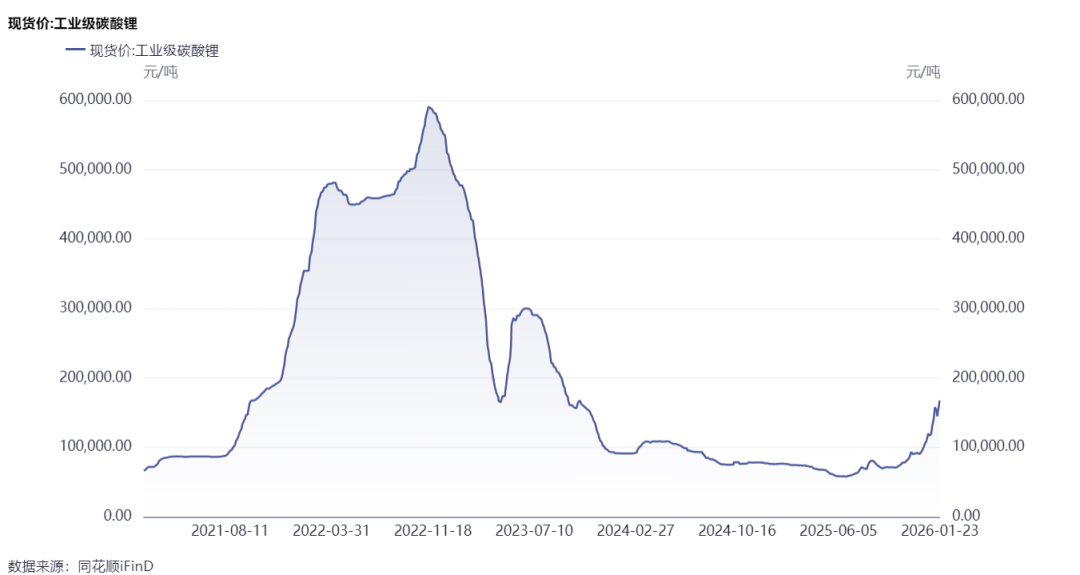Click date label 2022-11-18
1080x575 pixels.
(x=433, y=531)
